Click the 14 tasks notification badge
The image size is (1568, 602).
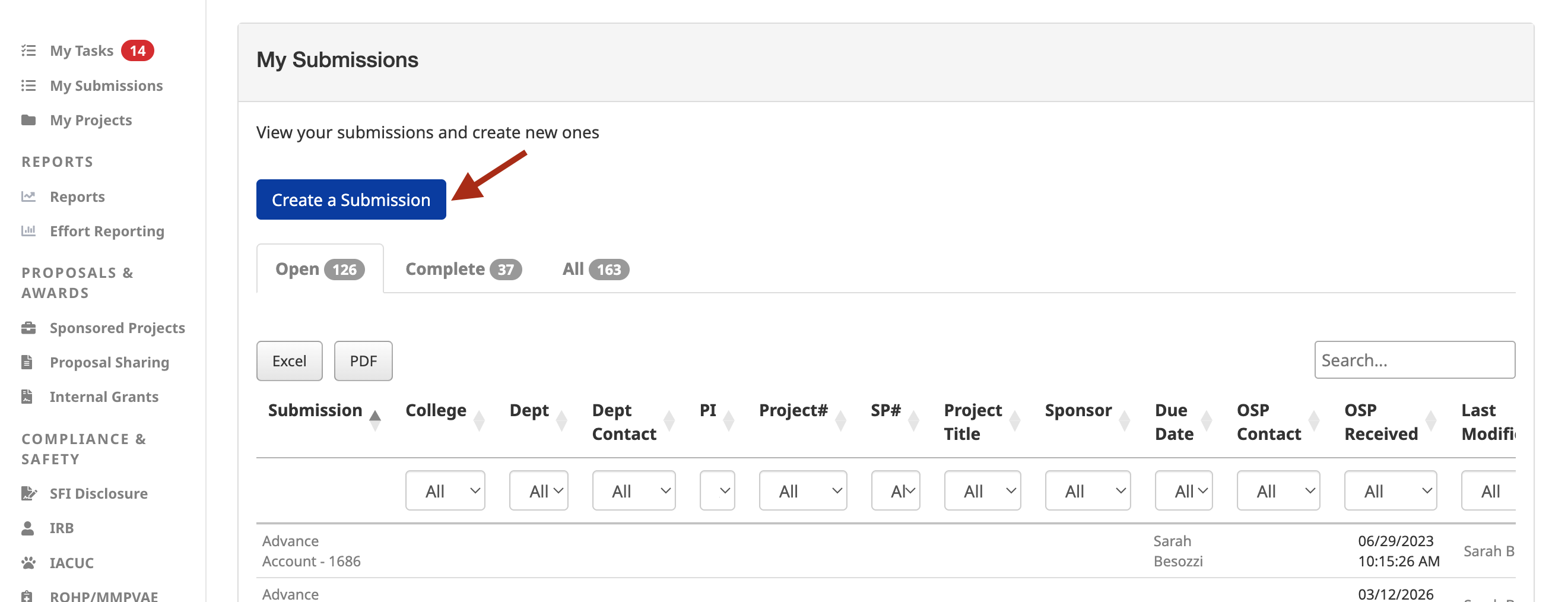pyautogui.click(x=138, y=50)
